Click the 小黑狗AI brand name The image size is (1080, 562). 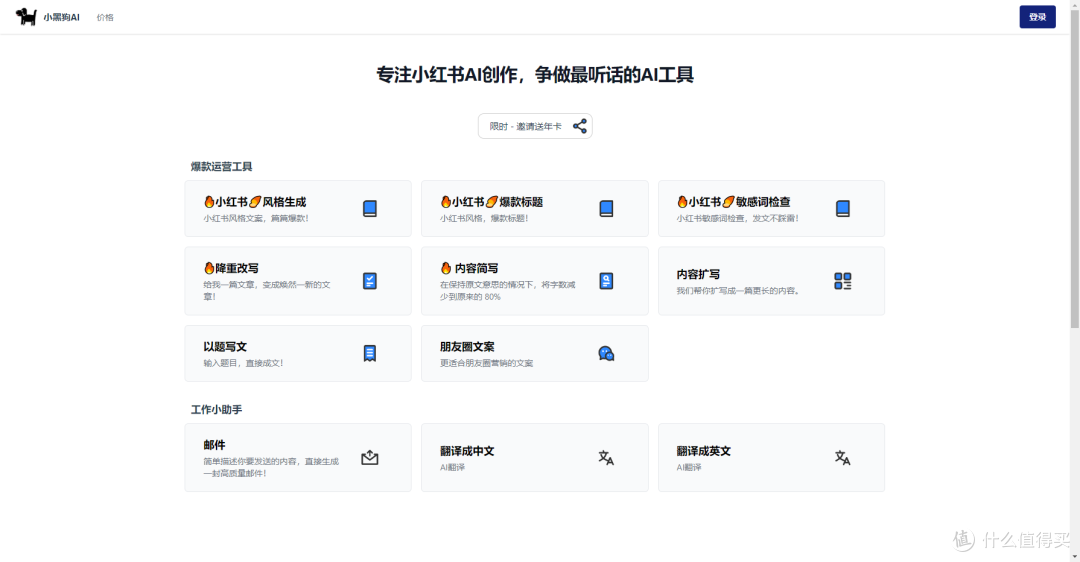(61, 17)
